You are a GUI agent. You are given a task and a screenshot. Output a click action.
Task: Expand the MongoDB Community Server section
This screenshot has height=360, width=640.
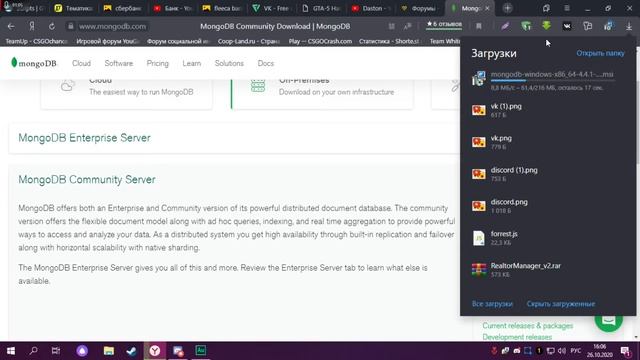point(87,180)
